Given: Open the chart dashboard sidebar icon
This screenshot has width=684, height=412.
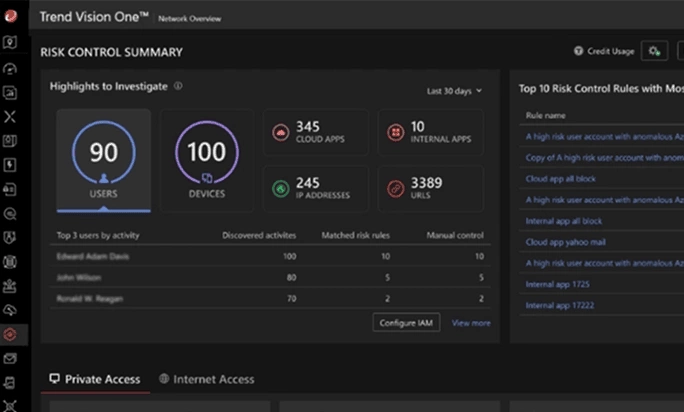Looking at the screenshot, I should coord(10,93).
